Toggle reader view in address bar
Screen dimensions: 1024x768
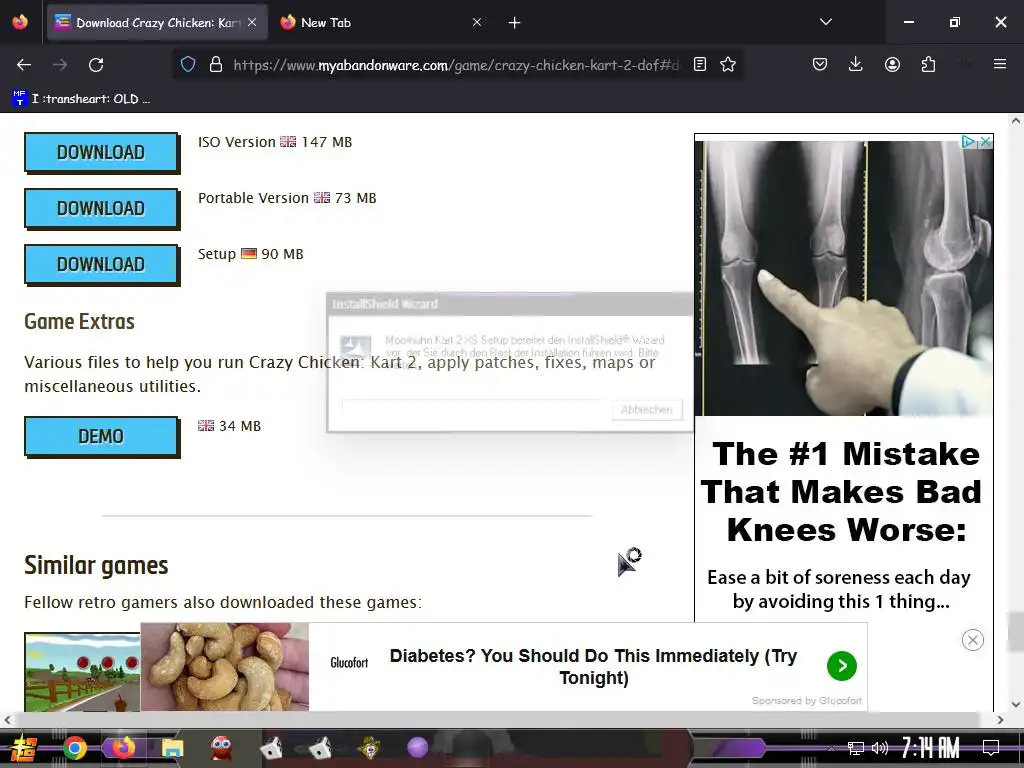(x=699, y=64)
